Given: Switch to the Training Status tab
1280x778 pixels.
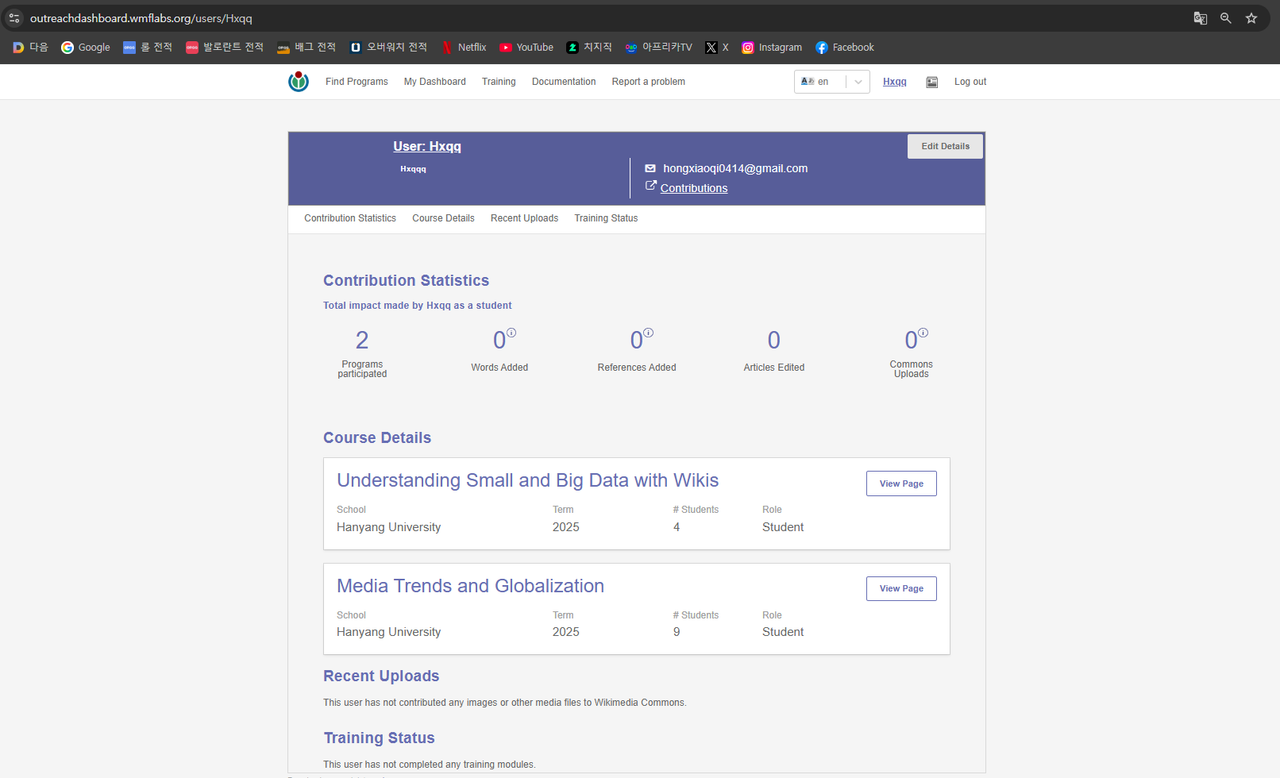Looking at the screenshot, I should (x=606, y=218).
